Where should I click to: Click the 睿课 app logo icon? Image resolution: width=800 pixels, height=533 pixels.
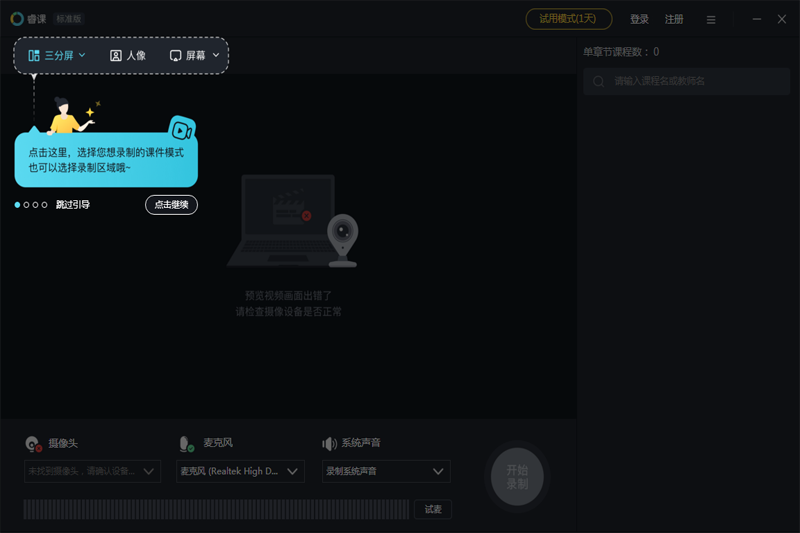(17, 19)
